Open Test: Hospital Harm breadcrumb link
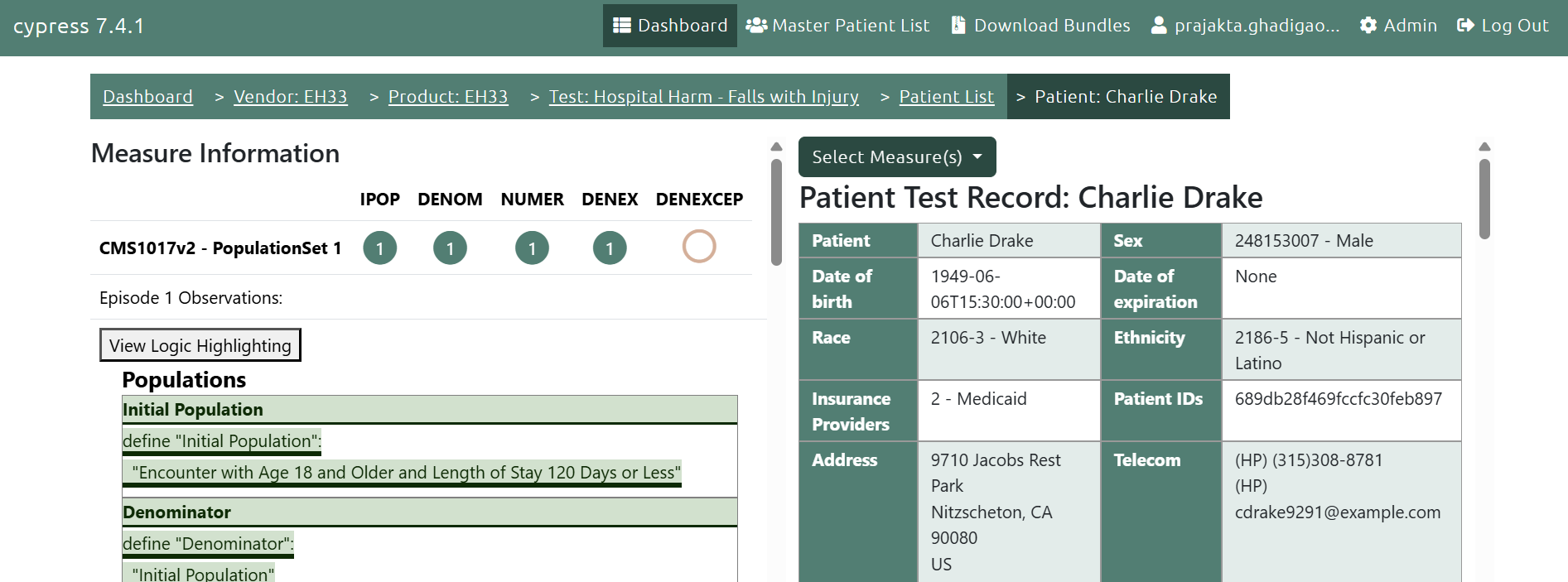Screen dimensions: 1568x582 [703, 97]
